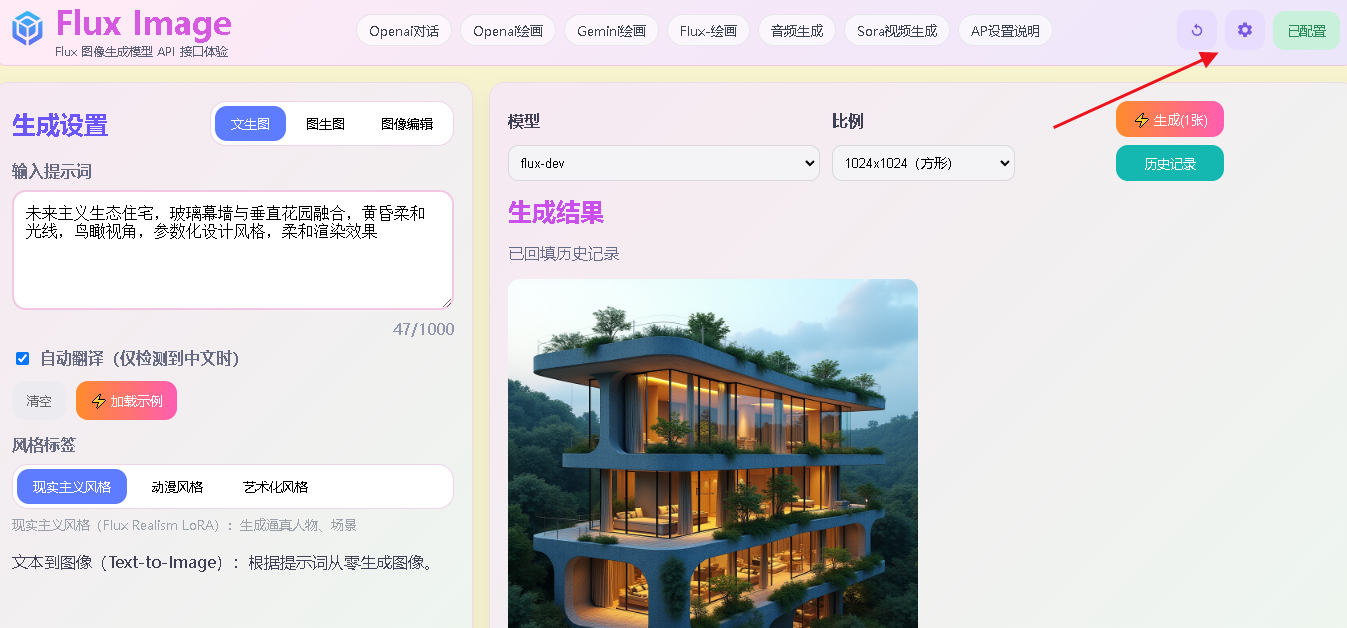The width and height of the screenshot is (1347, 628).
Task: Open settings via the gear icon
Action: tap(1245, 30)
